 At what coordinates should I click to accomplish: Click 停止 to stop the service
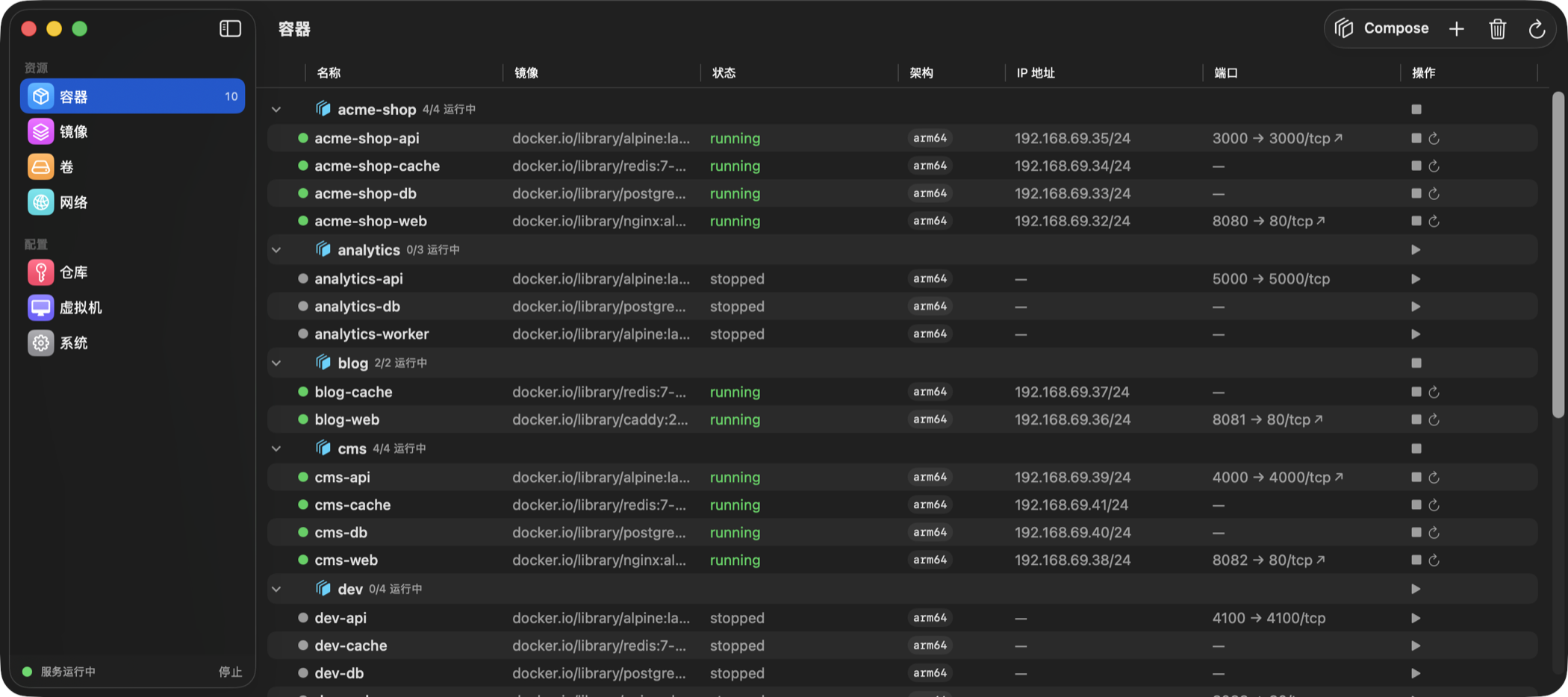pos(230,672)
